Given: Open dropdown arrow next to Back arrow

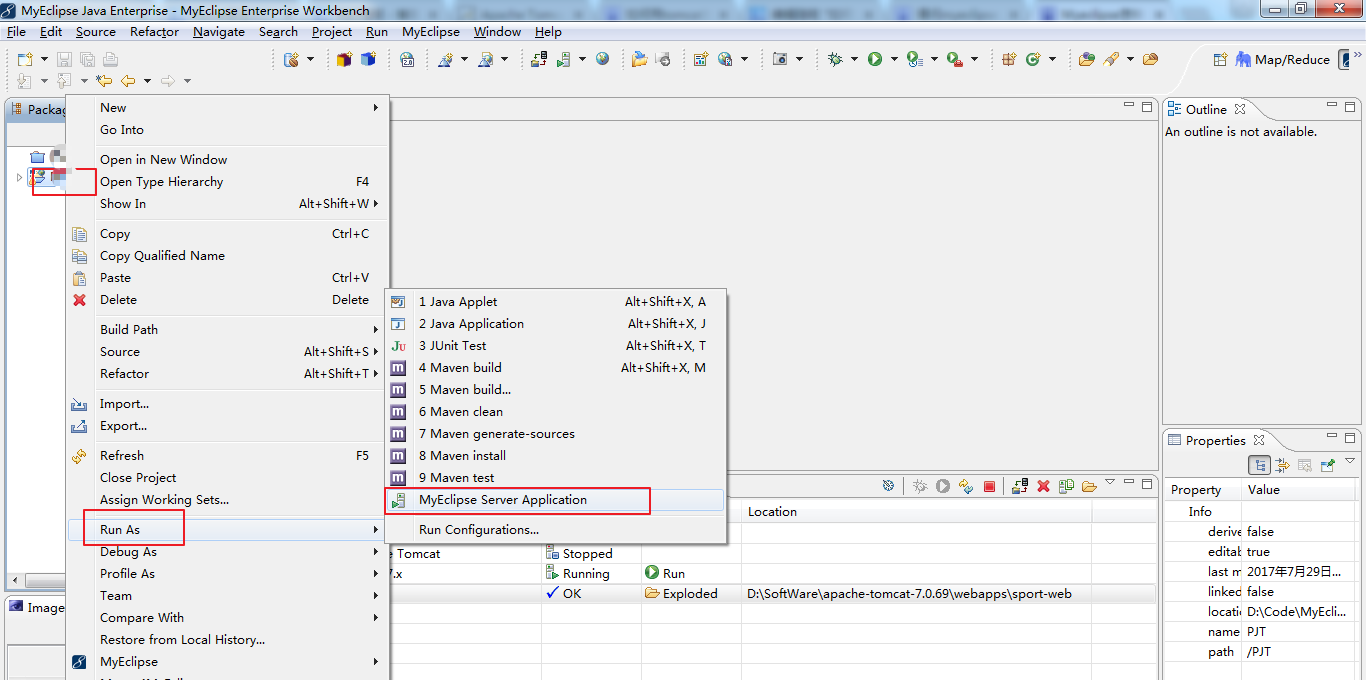Looking at the screenshot, I should (147, 81).
